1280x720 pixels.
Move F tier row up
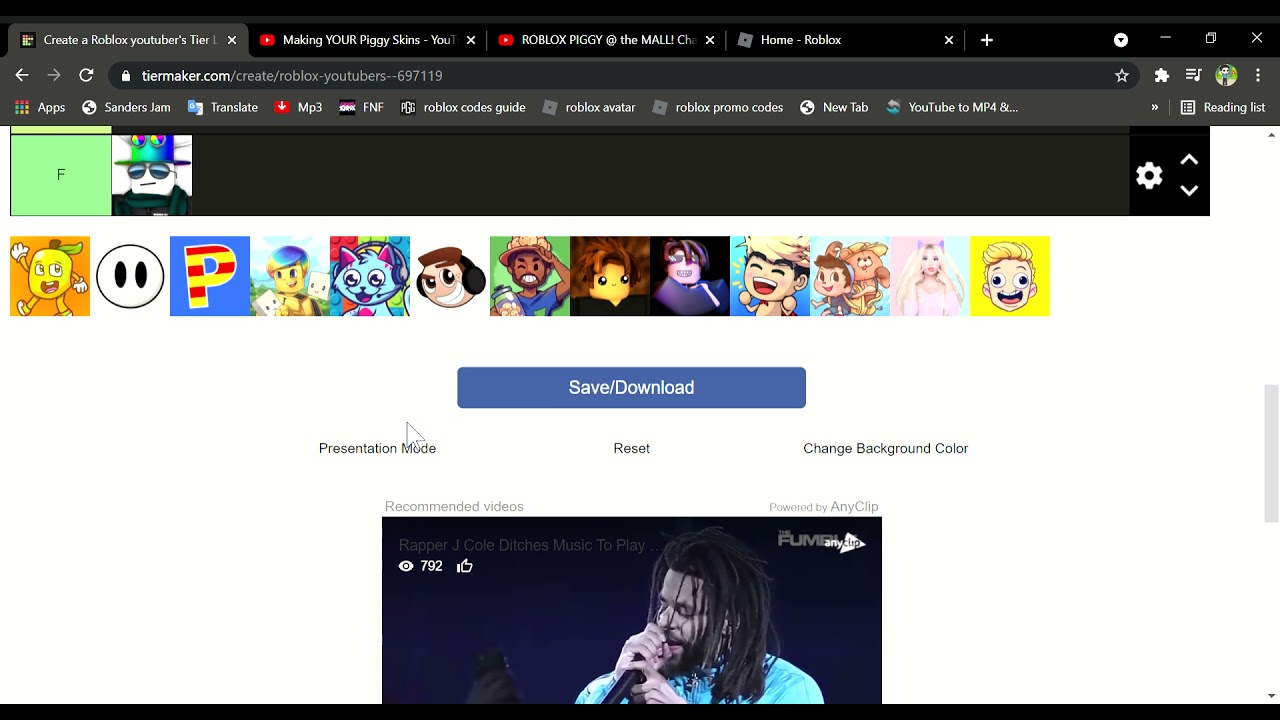tap(1189, 160)
